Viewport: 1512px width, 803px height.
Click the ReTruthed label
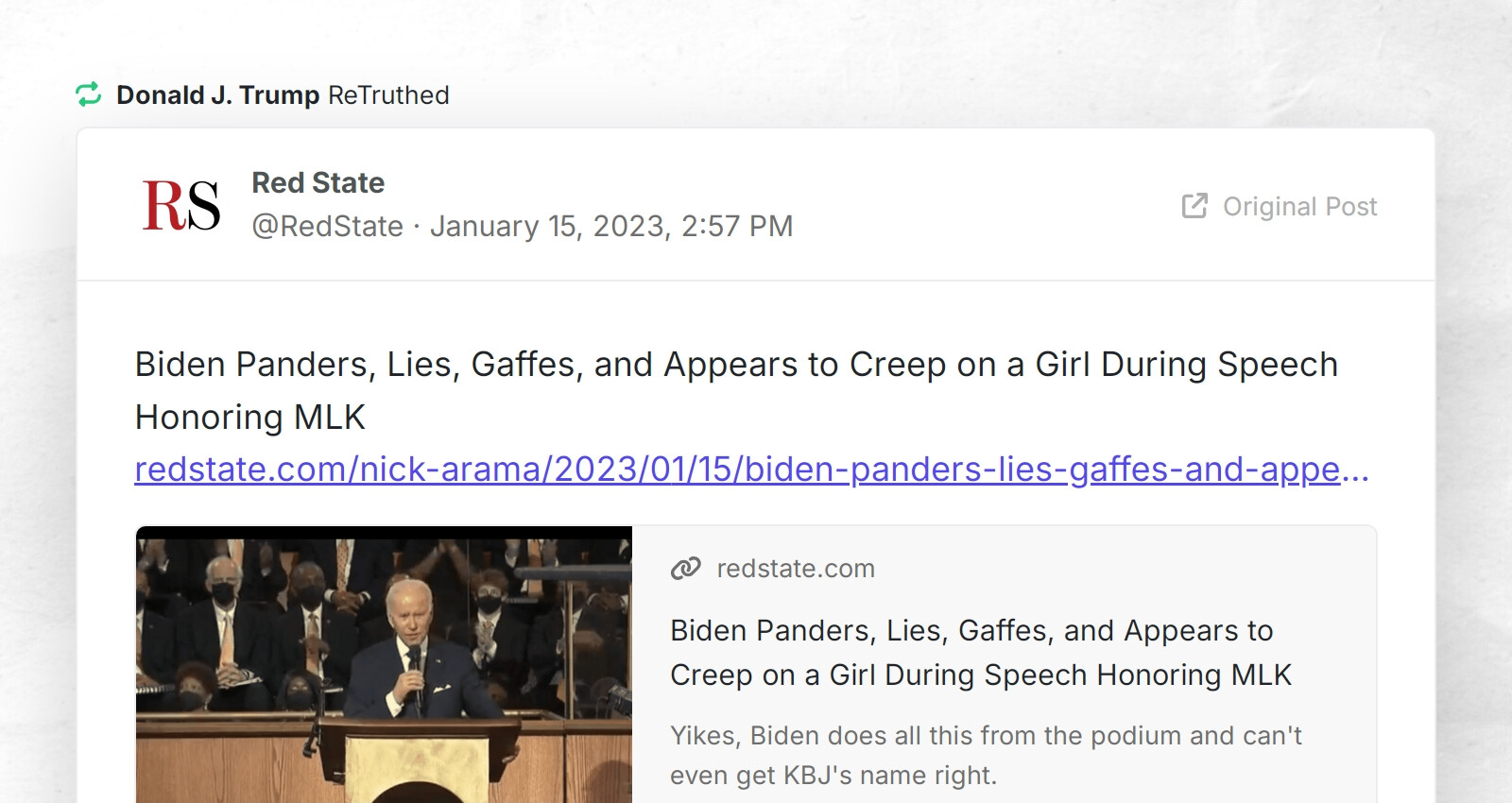[388, 94]
